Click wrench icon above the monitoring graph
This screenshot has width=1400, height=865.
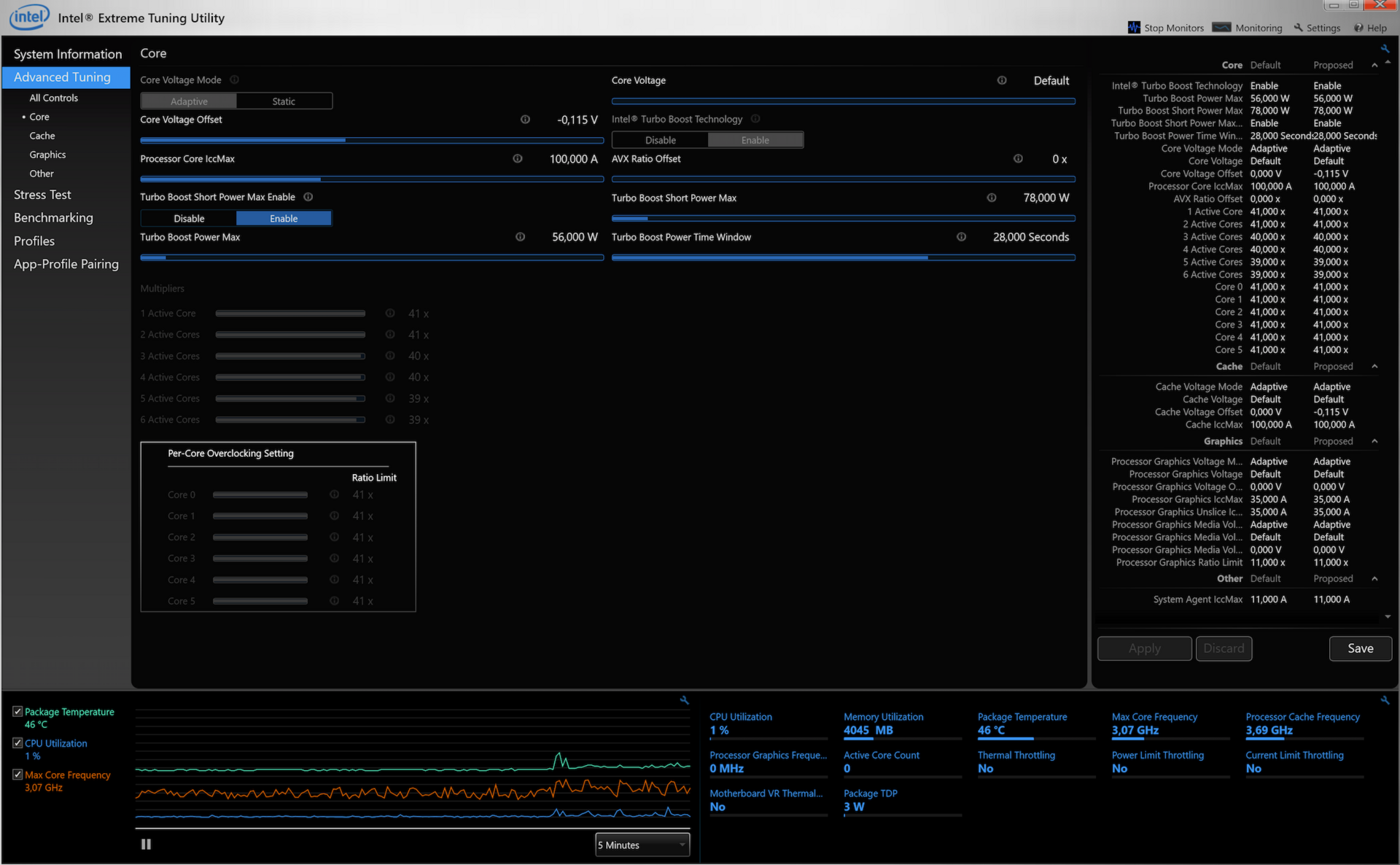click(684, 700)
